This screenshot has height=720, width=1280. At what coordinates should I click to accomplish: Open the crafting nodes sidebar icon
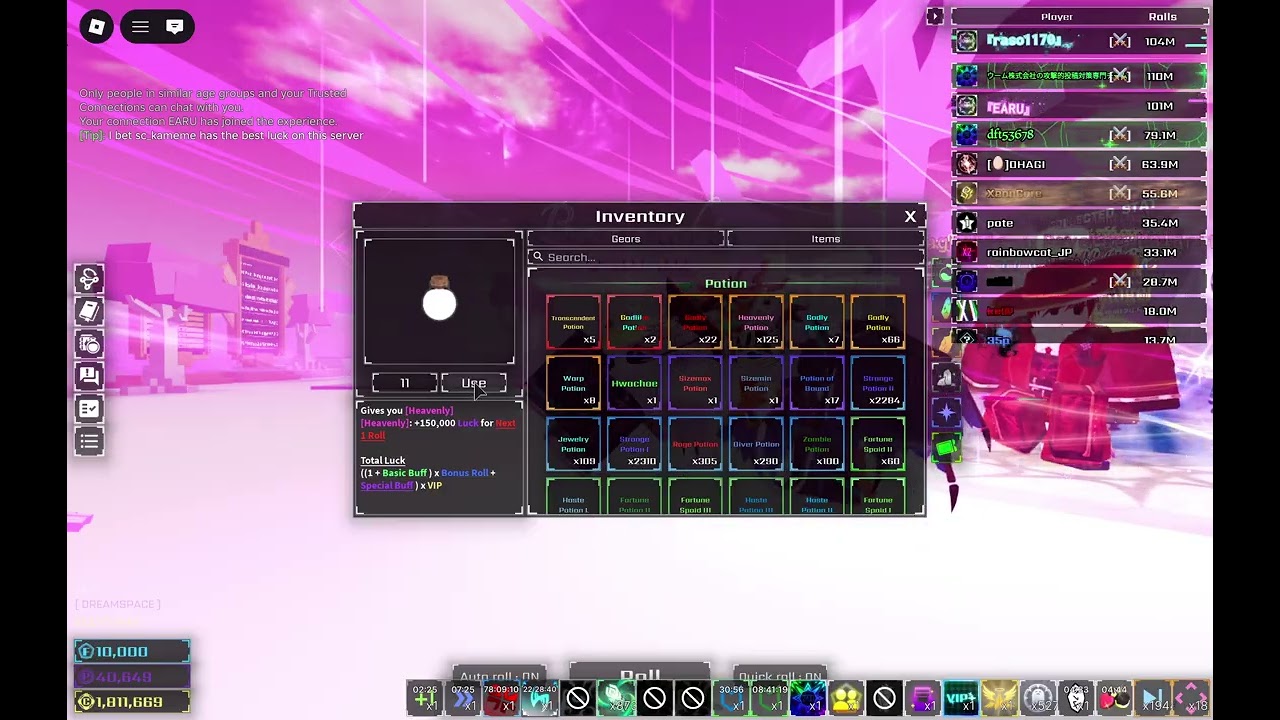(89, 280)
